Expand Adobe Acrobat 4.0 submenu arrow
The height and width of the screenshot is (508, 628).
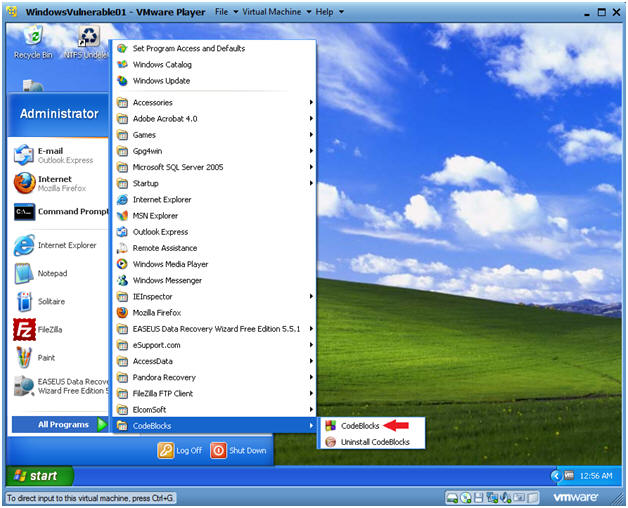coord(311,119)
